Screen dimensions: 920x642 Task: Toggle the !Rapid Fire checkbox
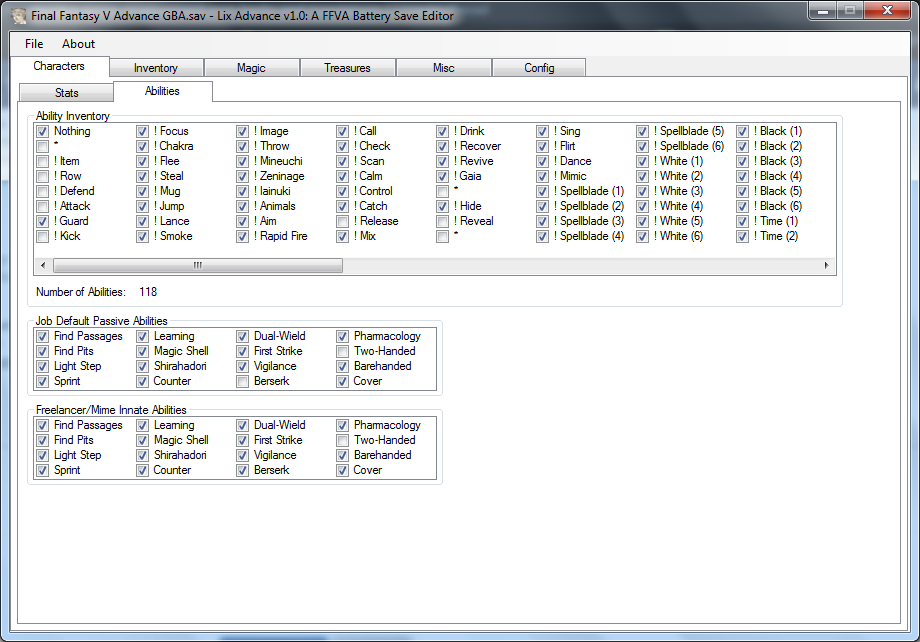(242, 236)
